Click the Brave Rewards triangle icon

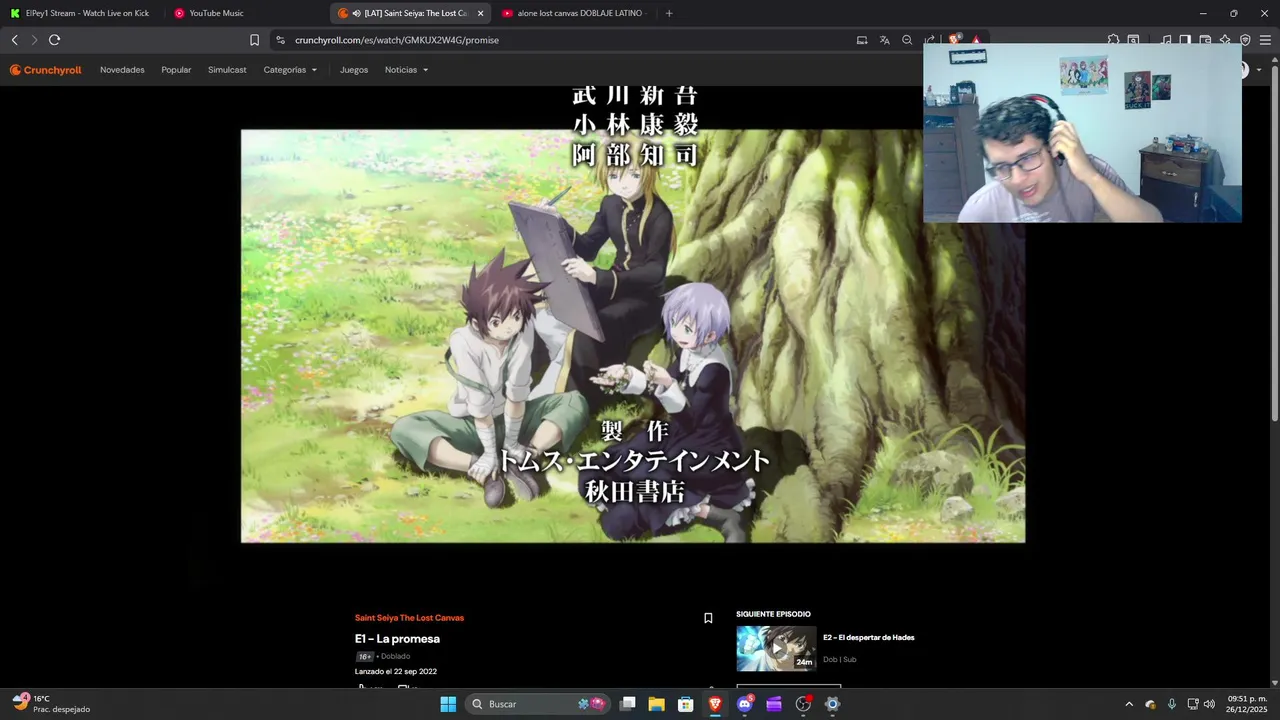click(x=976, y=40)
